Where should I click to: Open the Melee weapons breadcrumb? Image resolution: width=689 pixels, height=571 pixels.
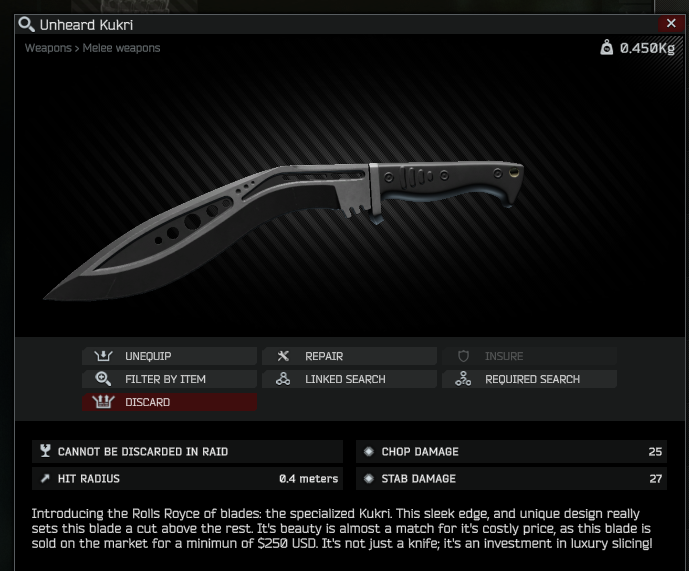121,48
